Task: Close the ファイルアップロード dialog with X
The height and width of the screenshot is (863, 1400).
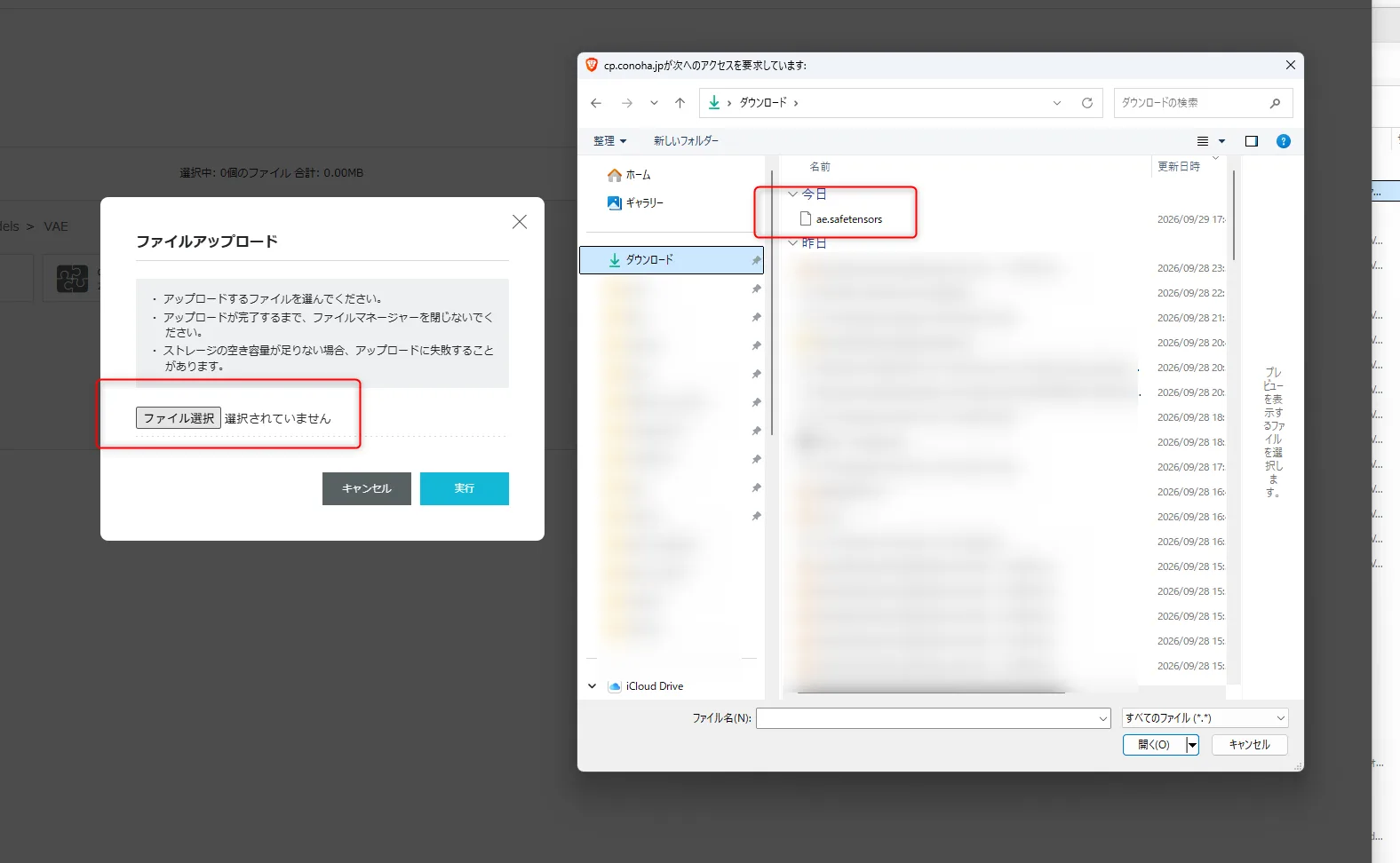Action: click(520, 222)
